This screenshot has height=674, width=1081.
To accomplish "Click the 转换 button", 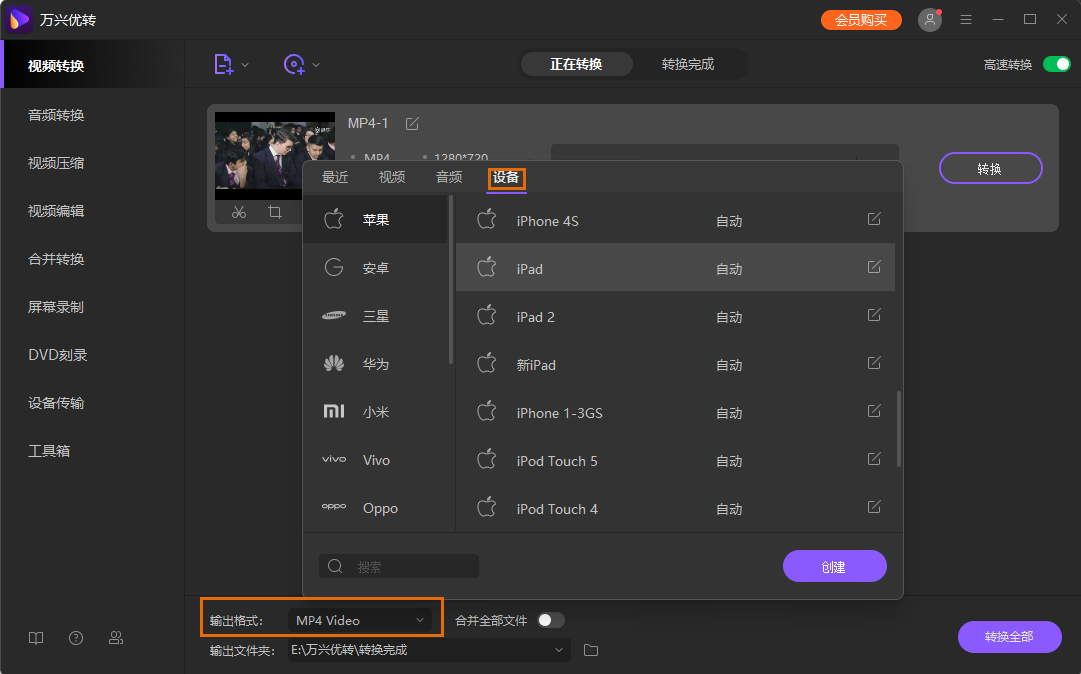I will (990, 168).
